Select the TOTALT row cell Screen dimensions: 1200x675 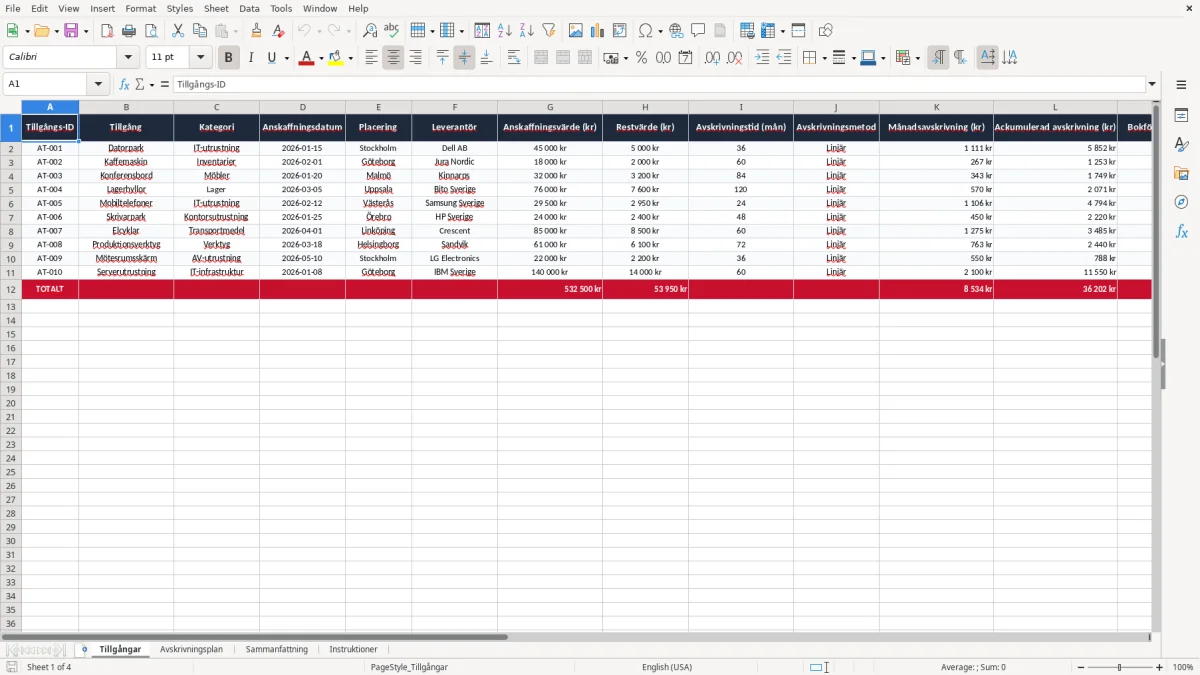click(50, 289)
